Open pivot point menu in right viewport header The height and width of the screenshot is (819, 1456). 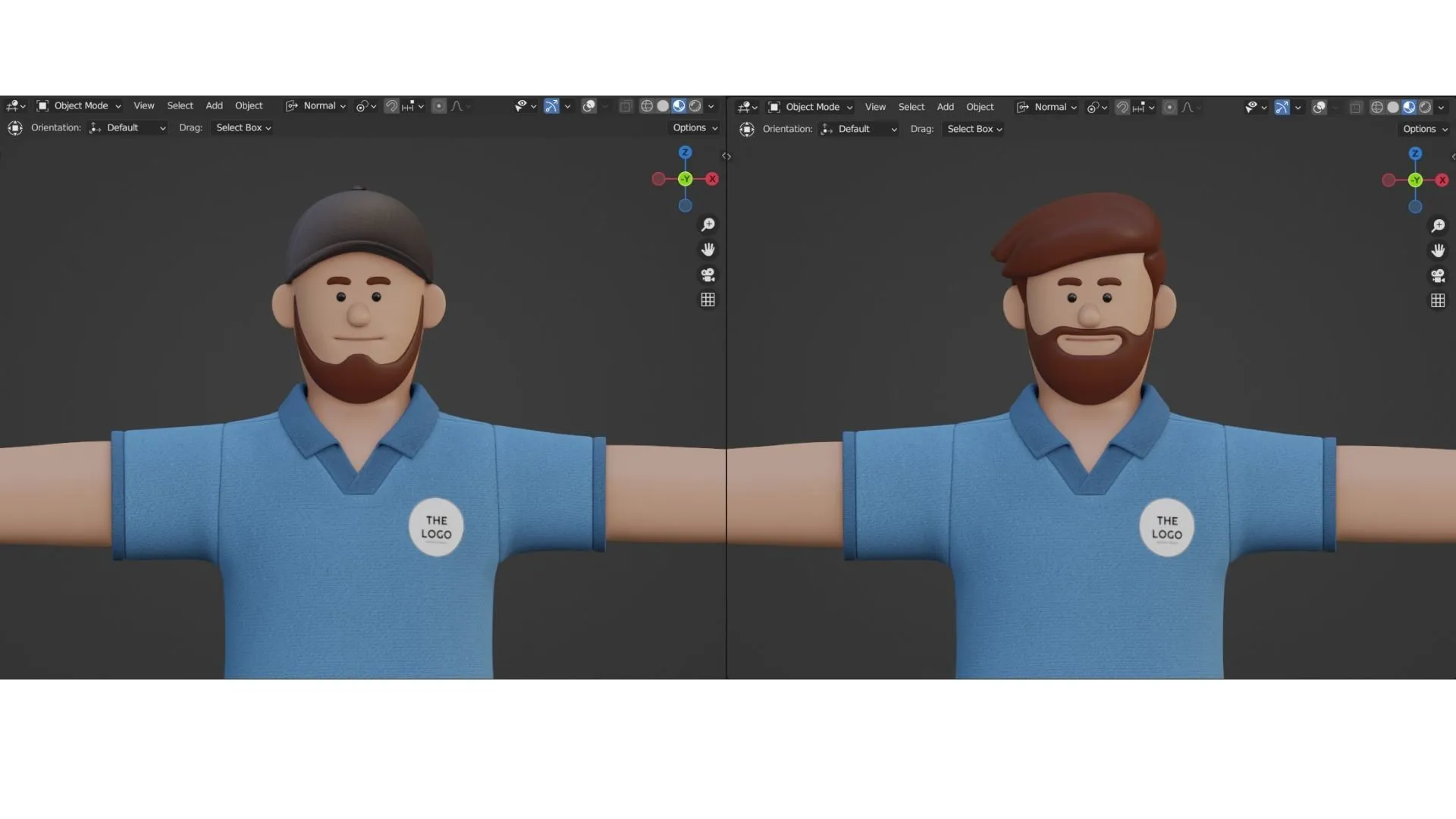click(1097, 107)
